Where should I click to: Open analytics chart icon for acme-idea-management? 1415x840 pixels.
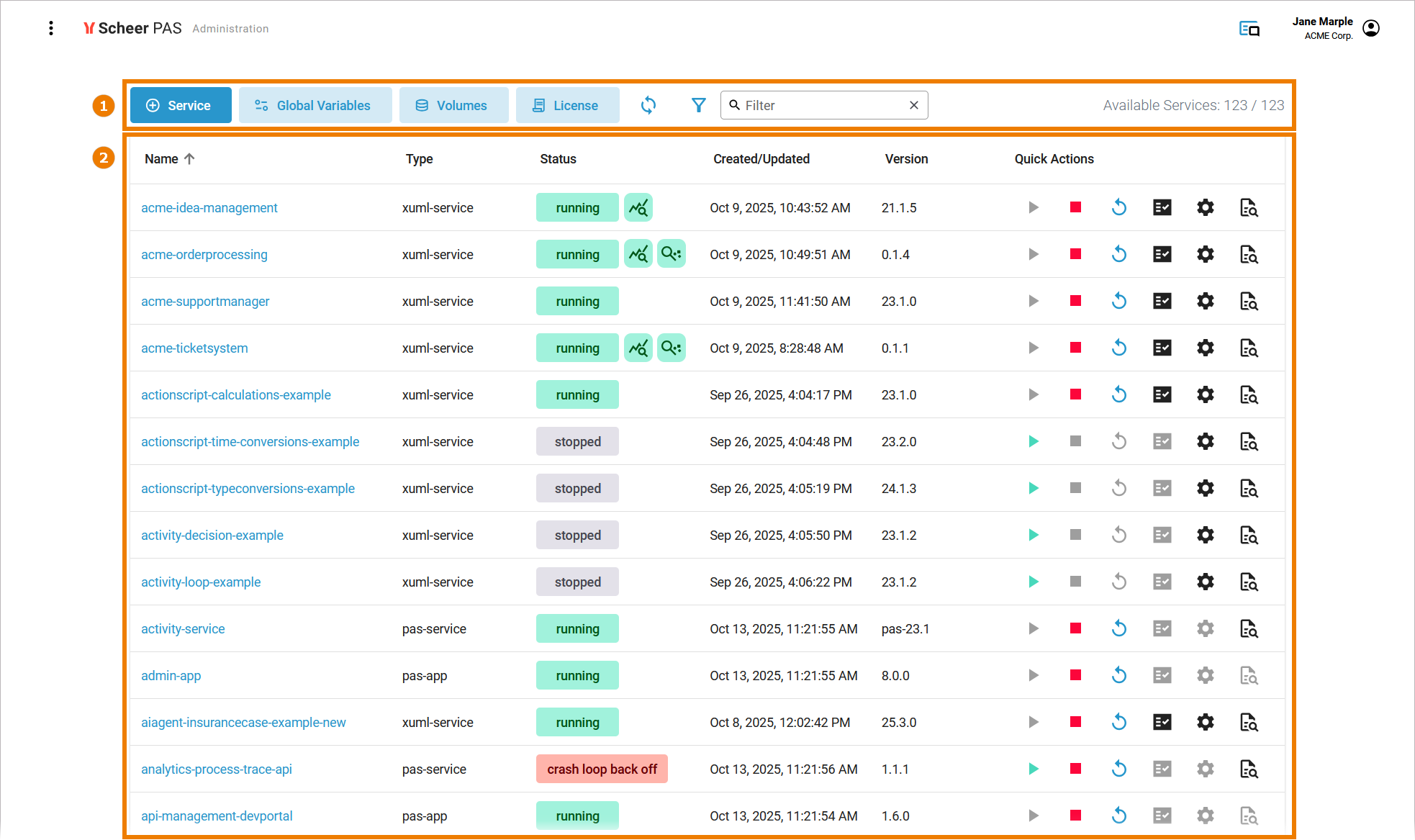638,207
